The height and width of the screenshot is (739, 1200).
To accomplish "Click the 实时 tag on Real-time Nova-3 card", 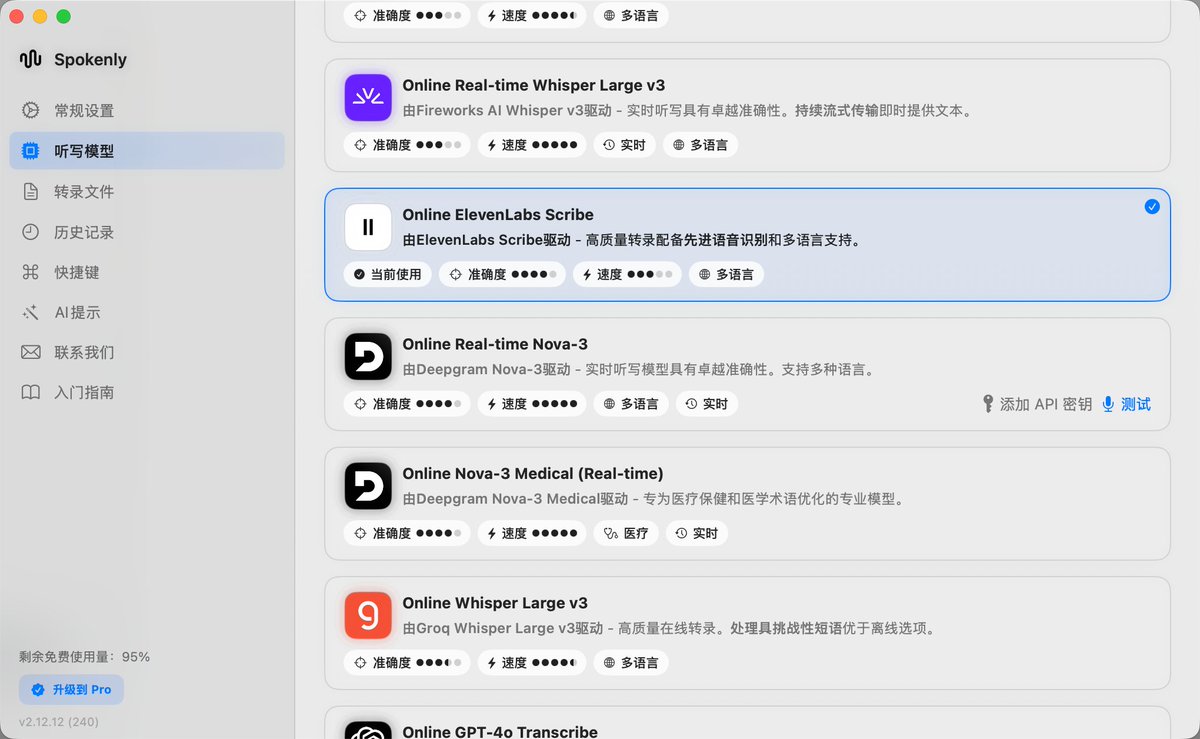I will (707, 404).
